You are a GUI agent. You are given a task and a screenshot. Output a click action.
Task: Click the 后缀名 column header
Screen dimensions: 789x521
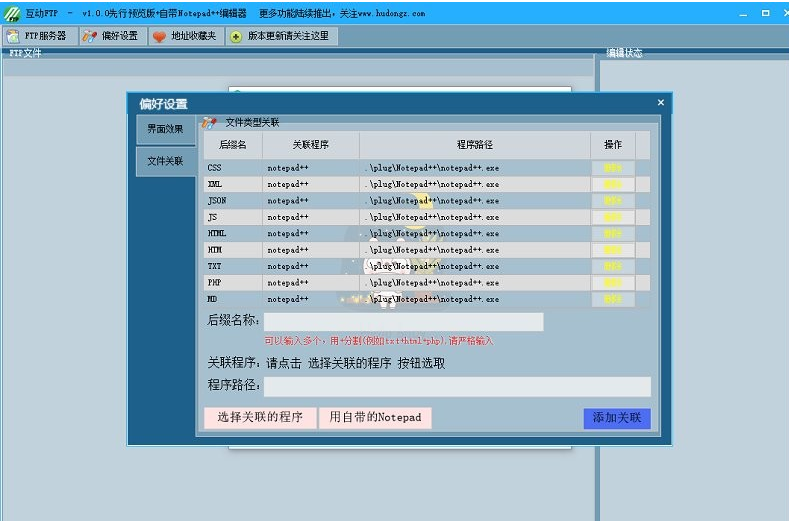click(233, 145)
